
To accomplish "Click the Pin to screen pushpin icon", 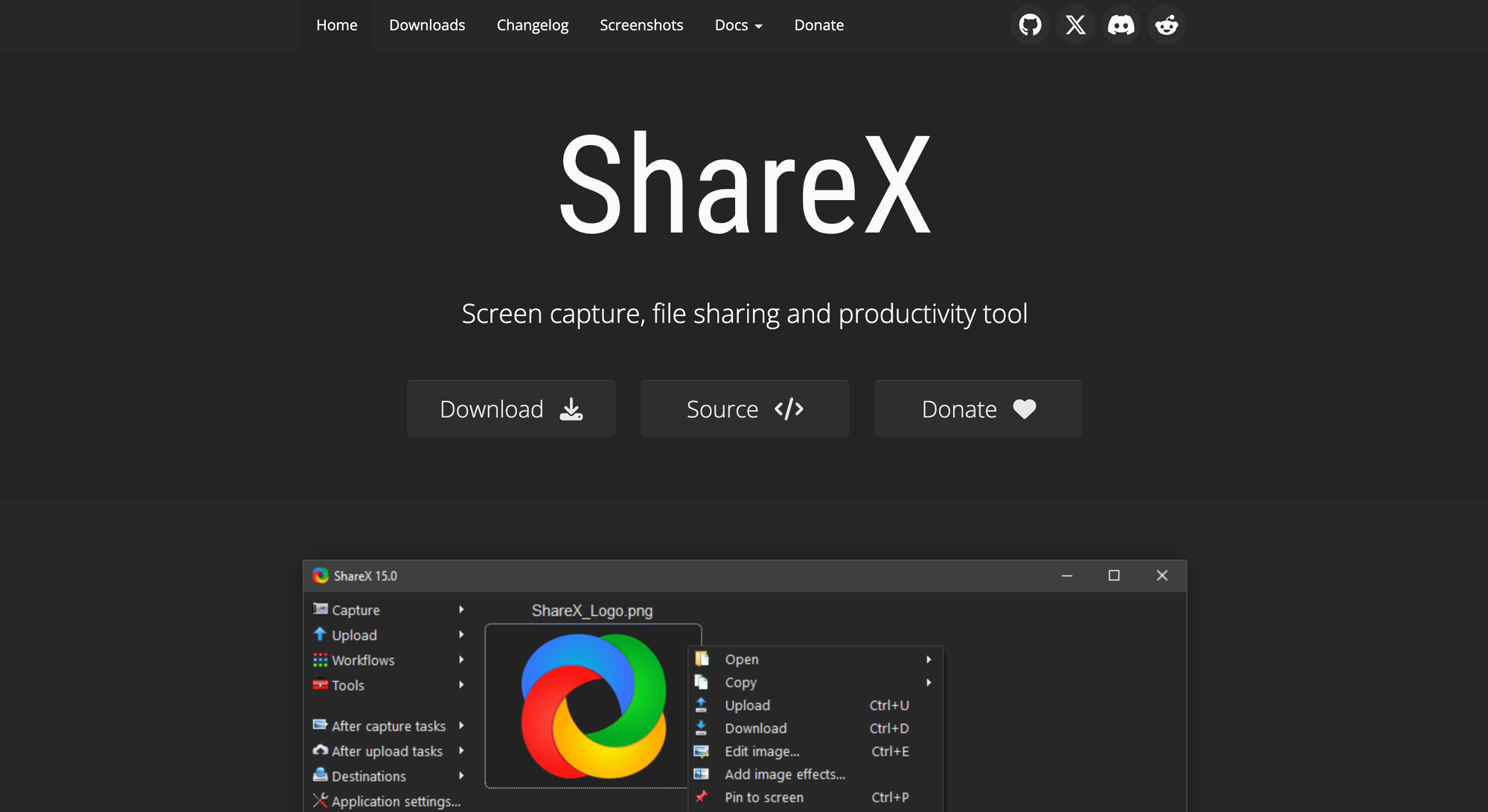I will tap(702, 796).
